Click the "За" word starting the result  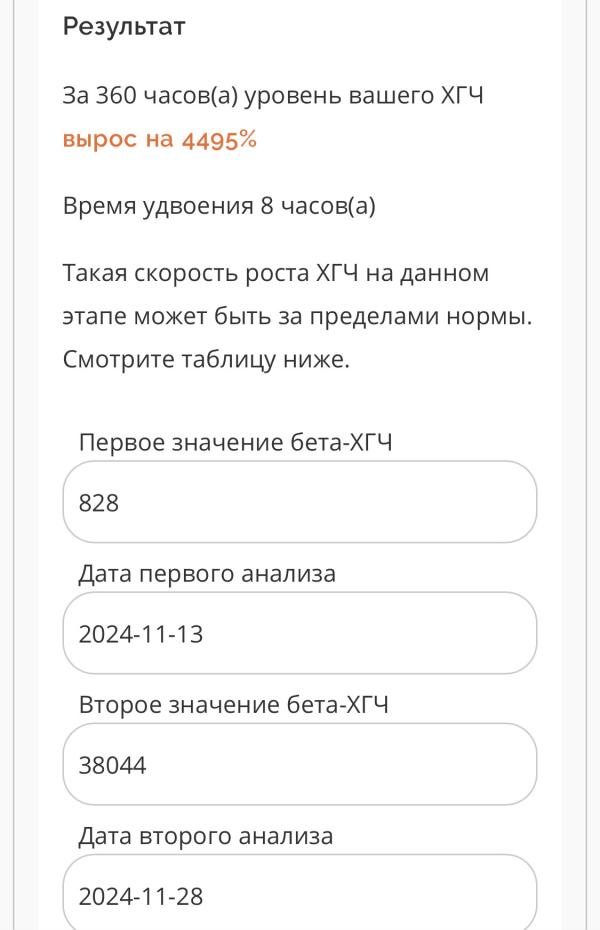click(x=76, y=96)
